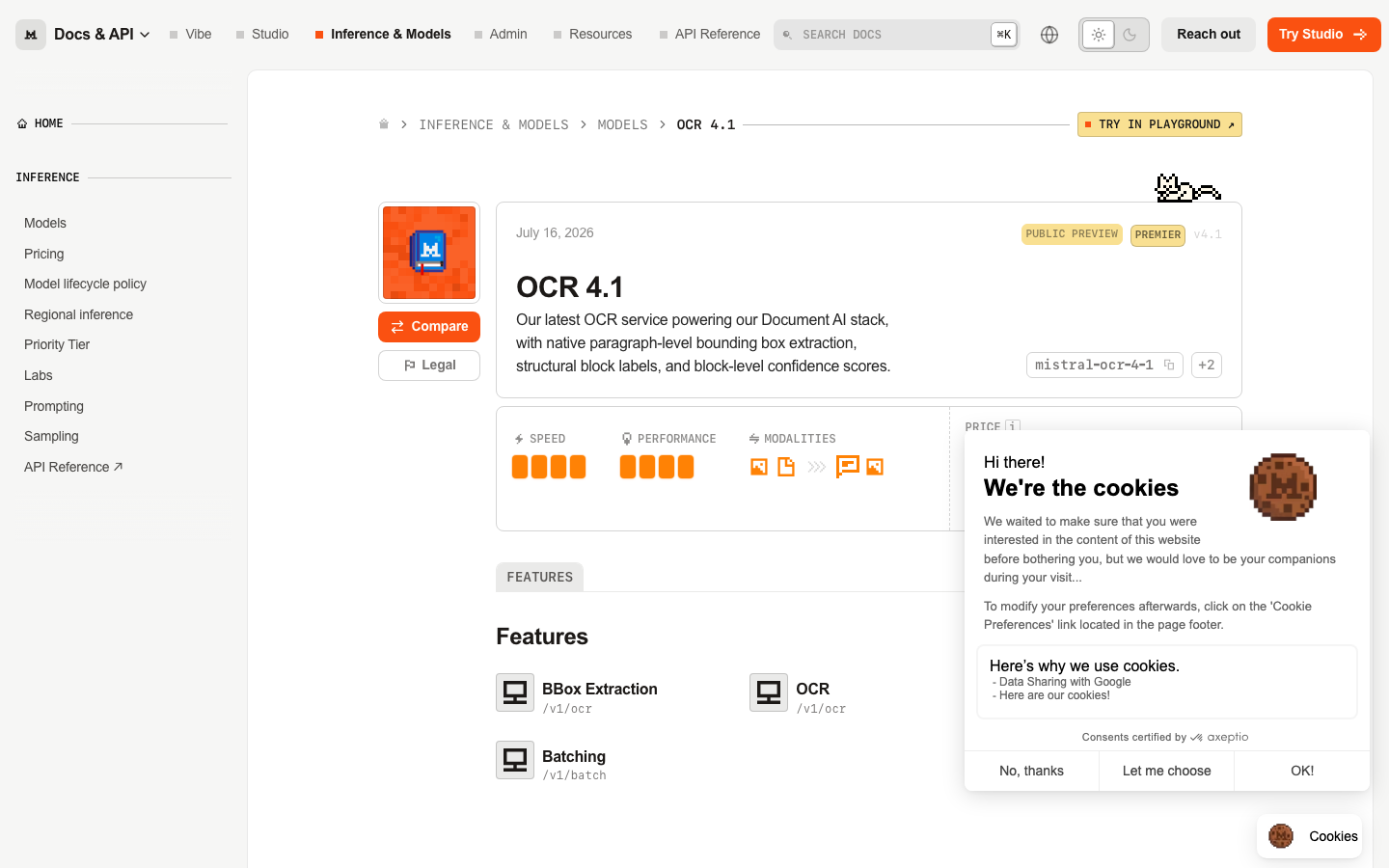This screenshot has width=1389, height=868.
Task: Click the ⌘K shortcut badge
Action: (1004, 35)
